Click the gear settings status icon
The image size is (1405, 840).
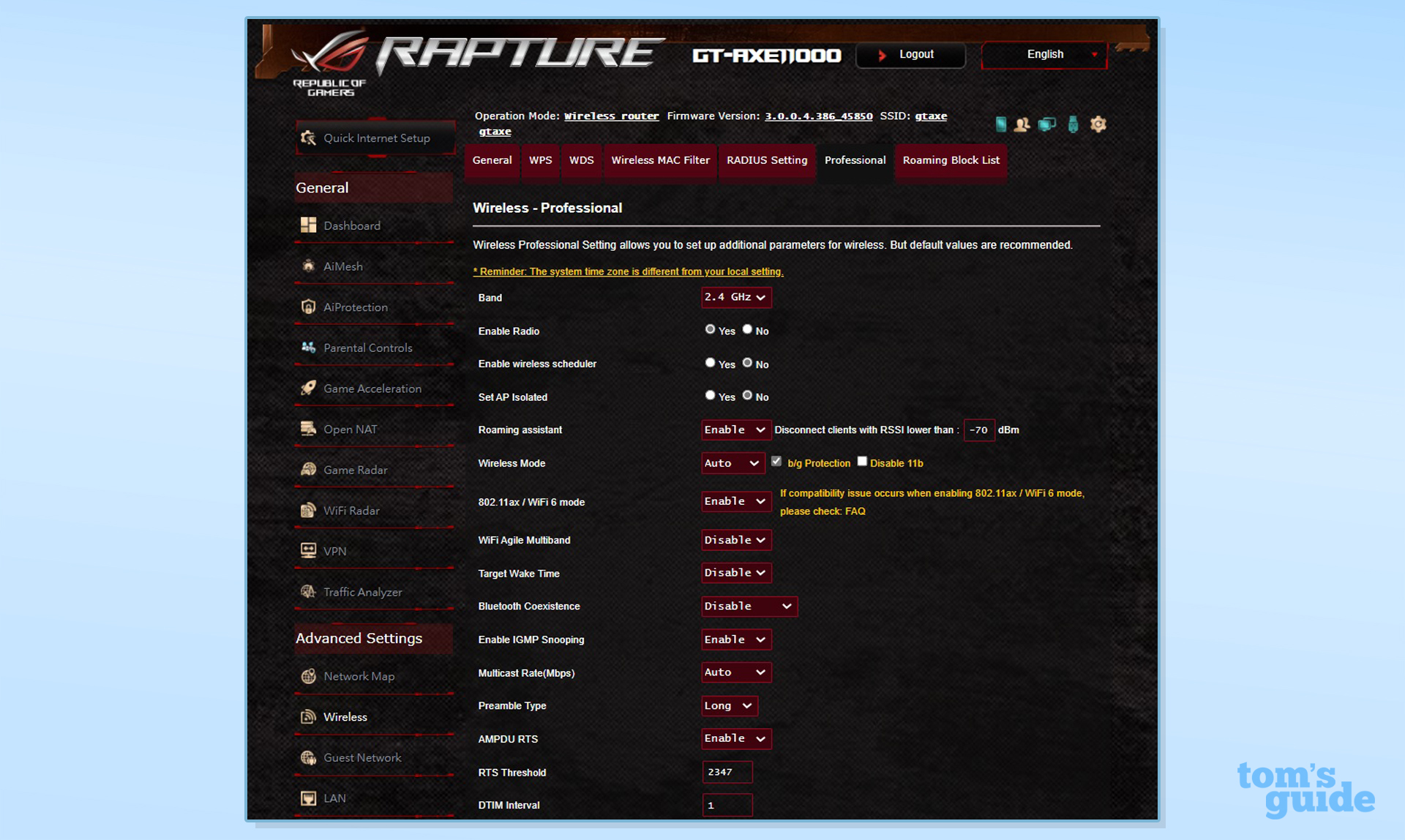click(x=1098, y=124)
